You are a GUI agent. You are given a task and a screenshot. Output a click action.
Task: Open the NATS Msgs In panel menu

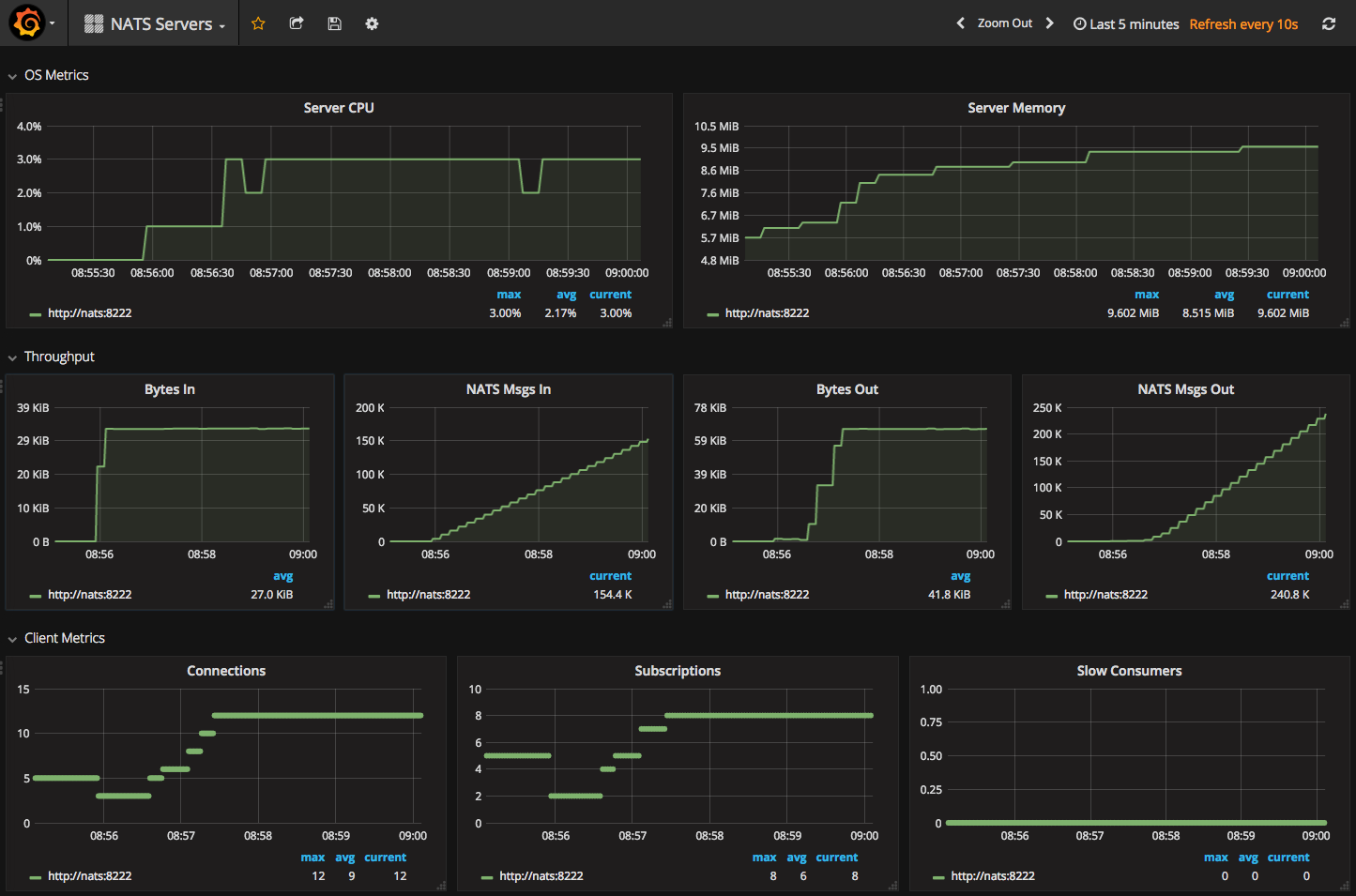click(509, 389)
